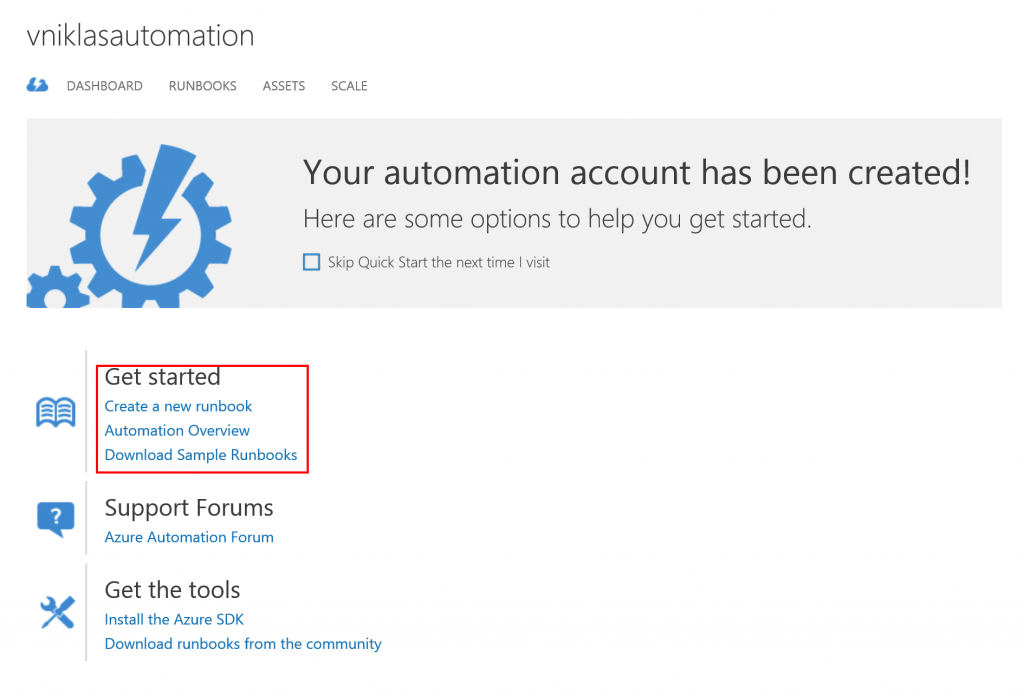The image size is (1024, 696).
Task: Click the open book Get started icon
Action: [x=56, y=412]
